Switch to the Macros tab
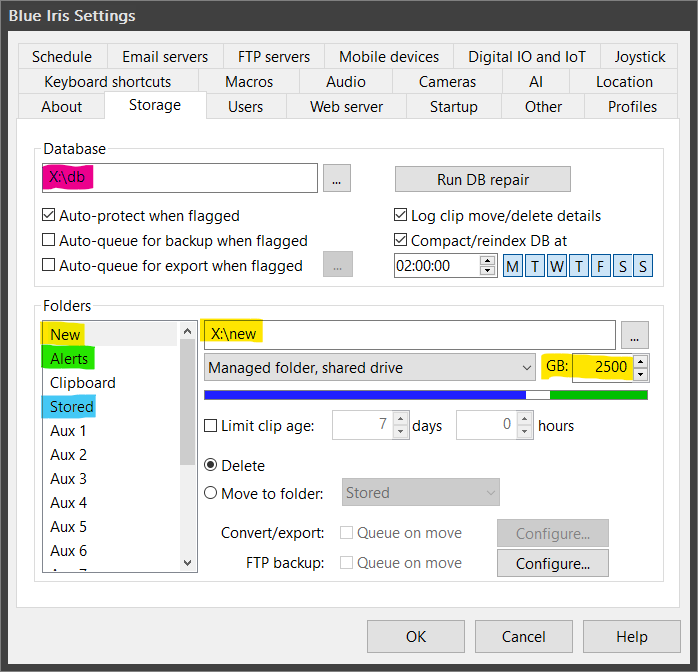 [x=249, y=81]
